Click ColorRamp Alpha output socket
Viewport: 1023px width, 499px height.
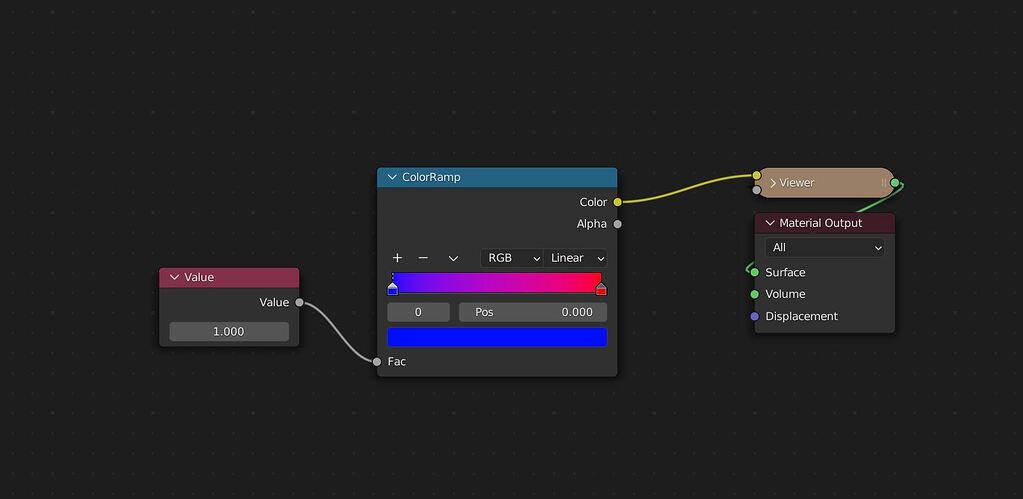617,224
